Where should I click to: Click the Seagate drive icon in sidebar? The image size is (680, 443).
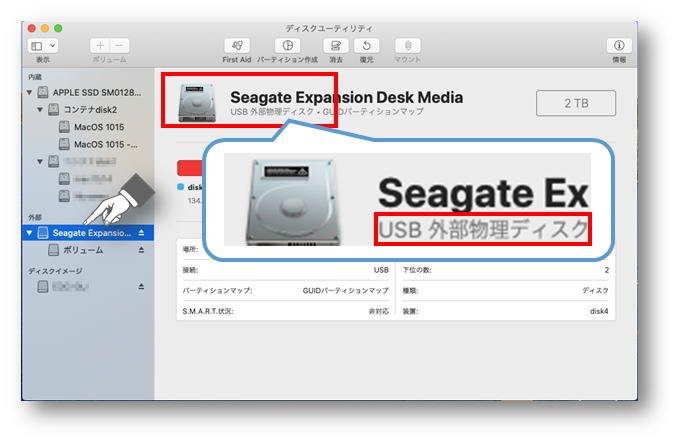(x=43, y=233)
